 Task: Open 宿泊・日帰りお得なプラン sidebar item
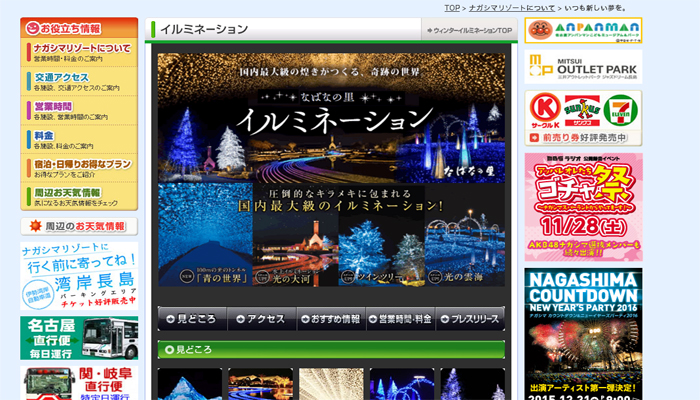(x=79, y=168)
